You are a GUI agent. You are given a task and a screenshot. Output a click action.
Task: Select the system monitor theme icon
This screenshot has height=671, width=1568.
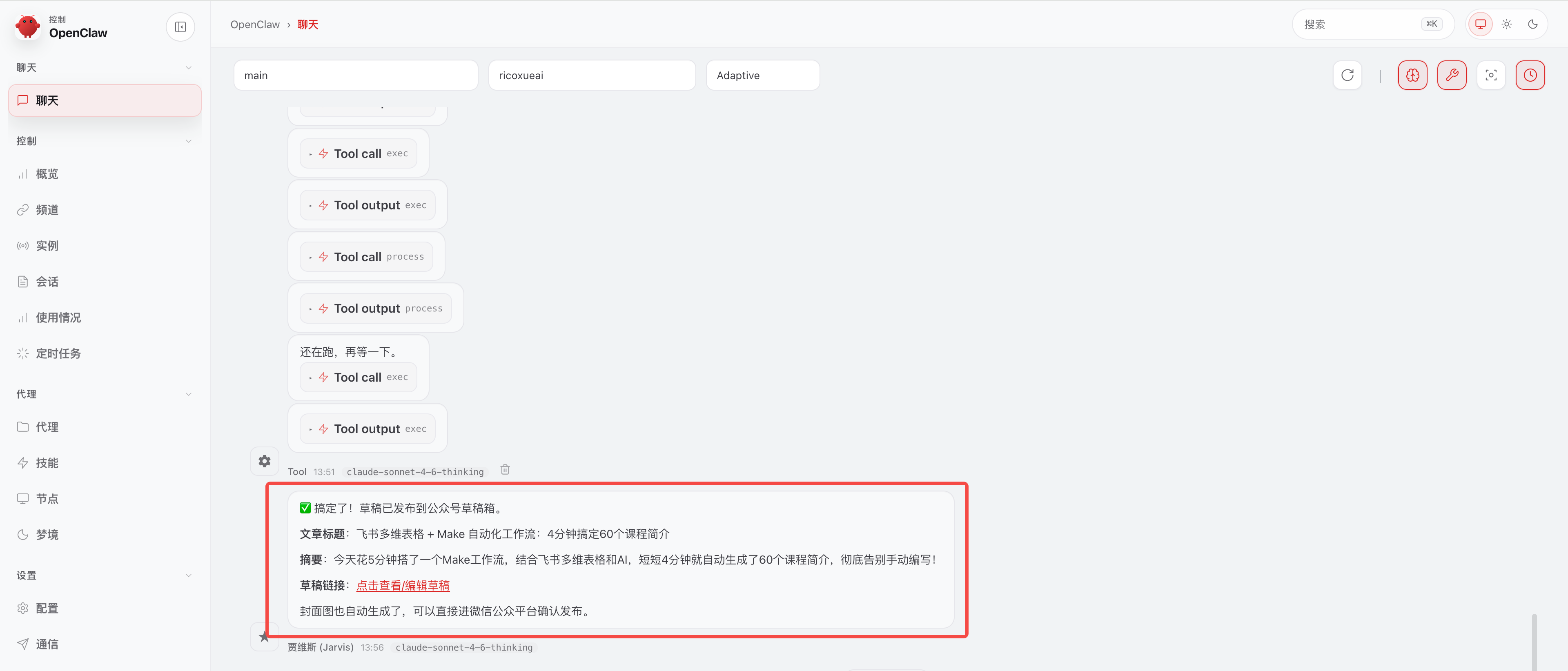pyautogui.click(x=1480, y=24)
